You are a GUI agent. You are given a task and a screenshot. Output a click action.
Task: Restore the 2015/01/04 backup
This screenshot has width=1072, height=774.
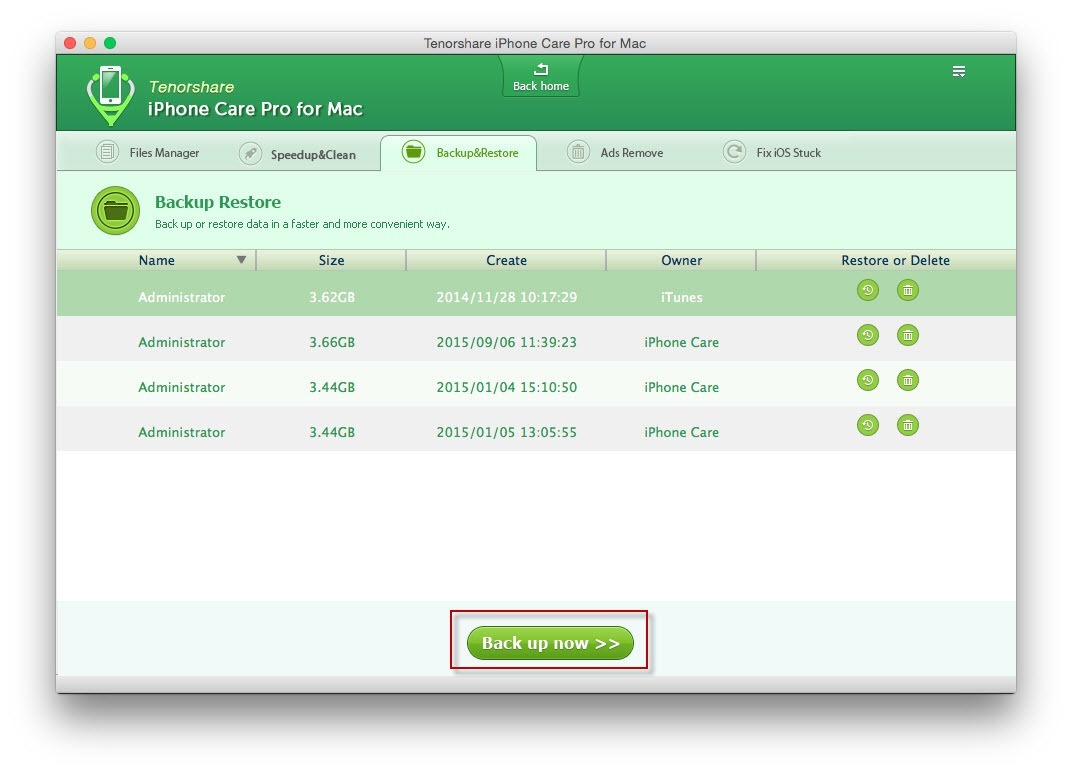coord(867,381)
